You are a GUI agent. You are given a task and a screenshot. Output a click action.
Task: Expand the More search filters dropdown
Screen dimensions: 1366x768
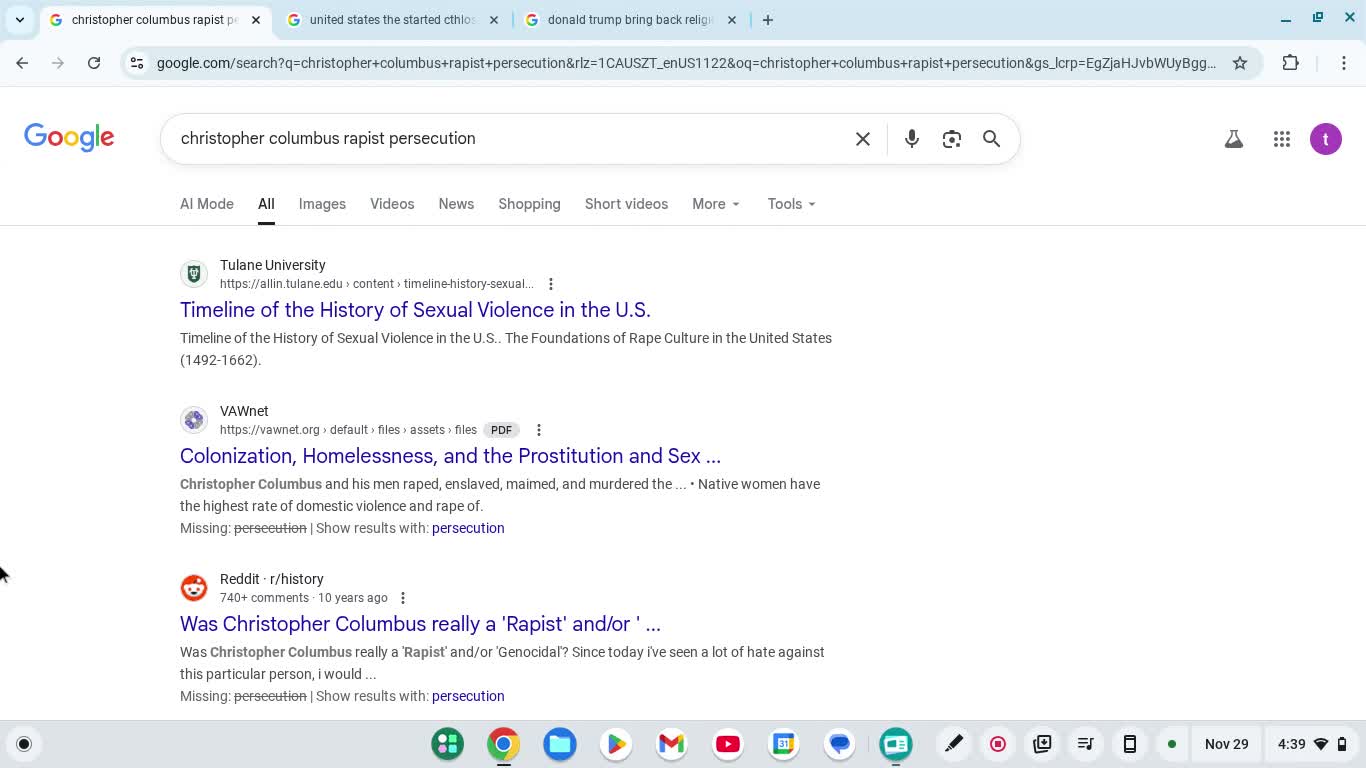[716, 204]
